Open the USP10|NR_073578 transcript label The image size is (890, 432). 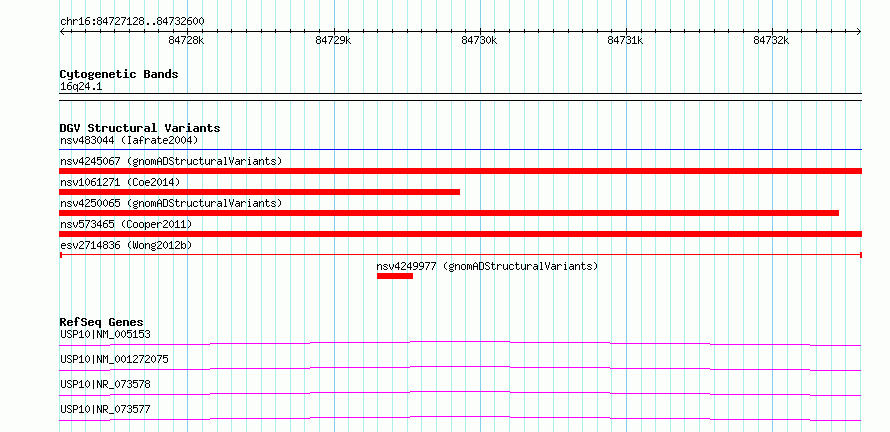(105, 384)
